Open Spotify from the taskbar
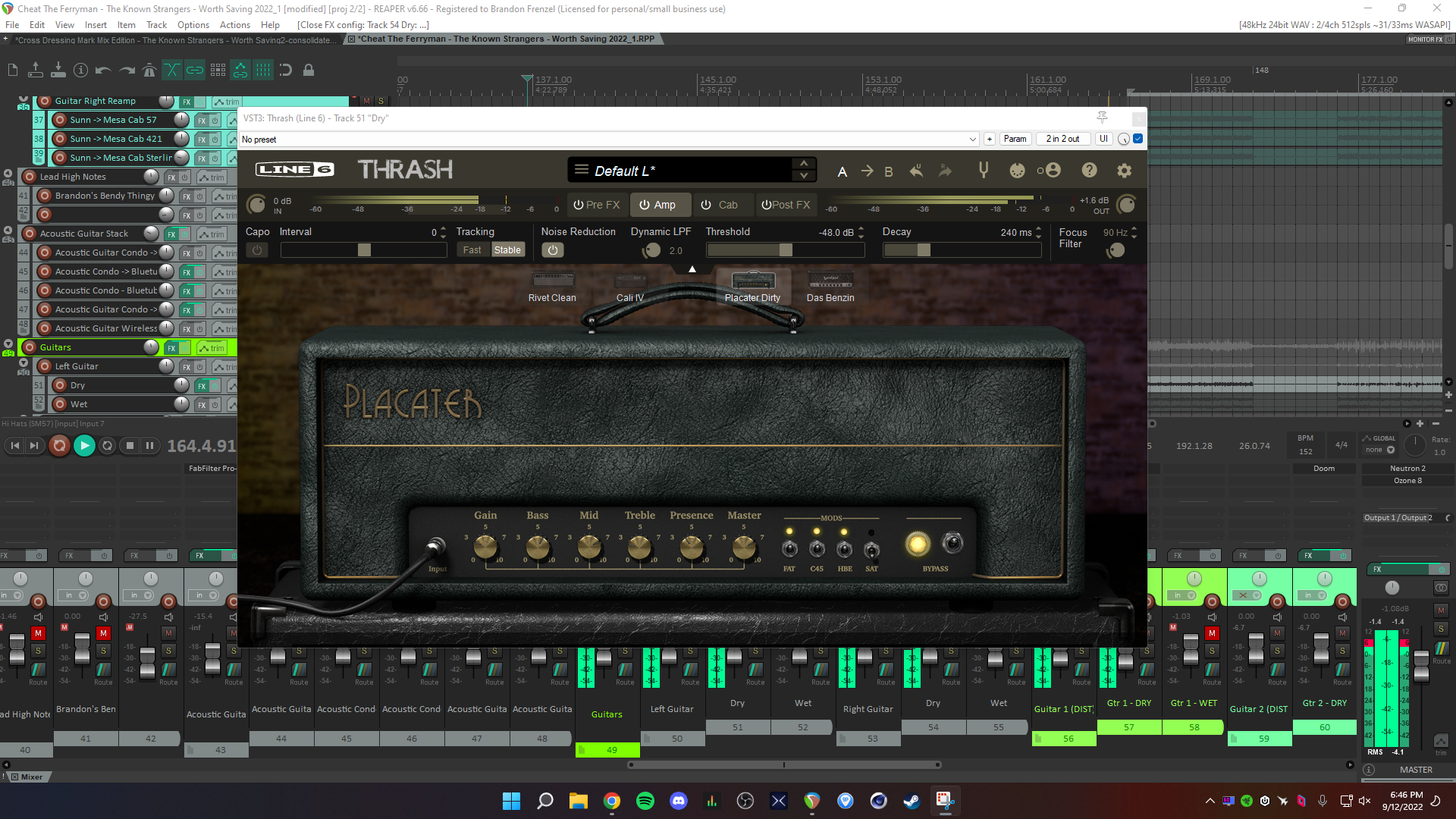 (645, 801)
